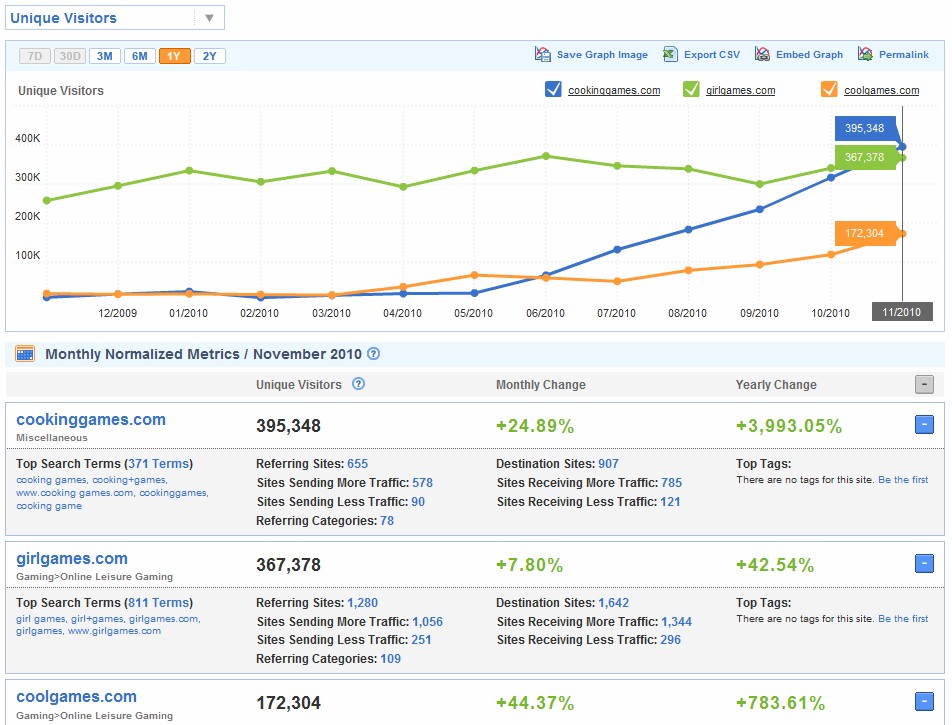This screenshot has height=725, width=952.
Task: Uncheck the girlgames.com series checkbox
Action: click(691, 89)
